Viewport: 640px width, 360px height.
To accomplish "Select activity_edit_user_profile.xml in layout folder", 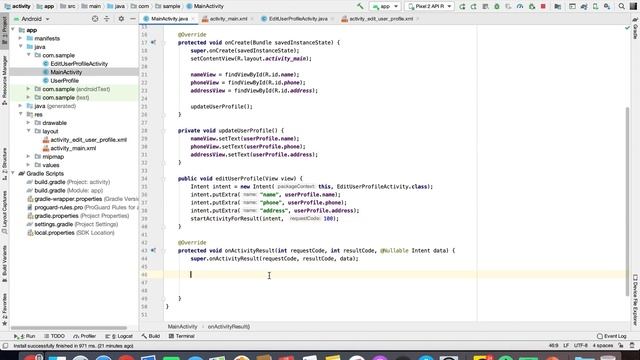I will [88, 140].
